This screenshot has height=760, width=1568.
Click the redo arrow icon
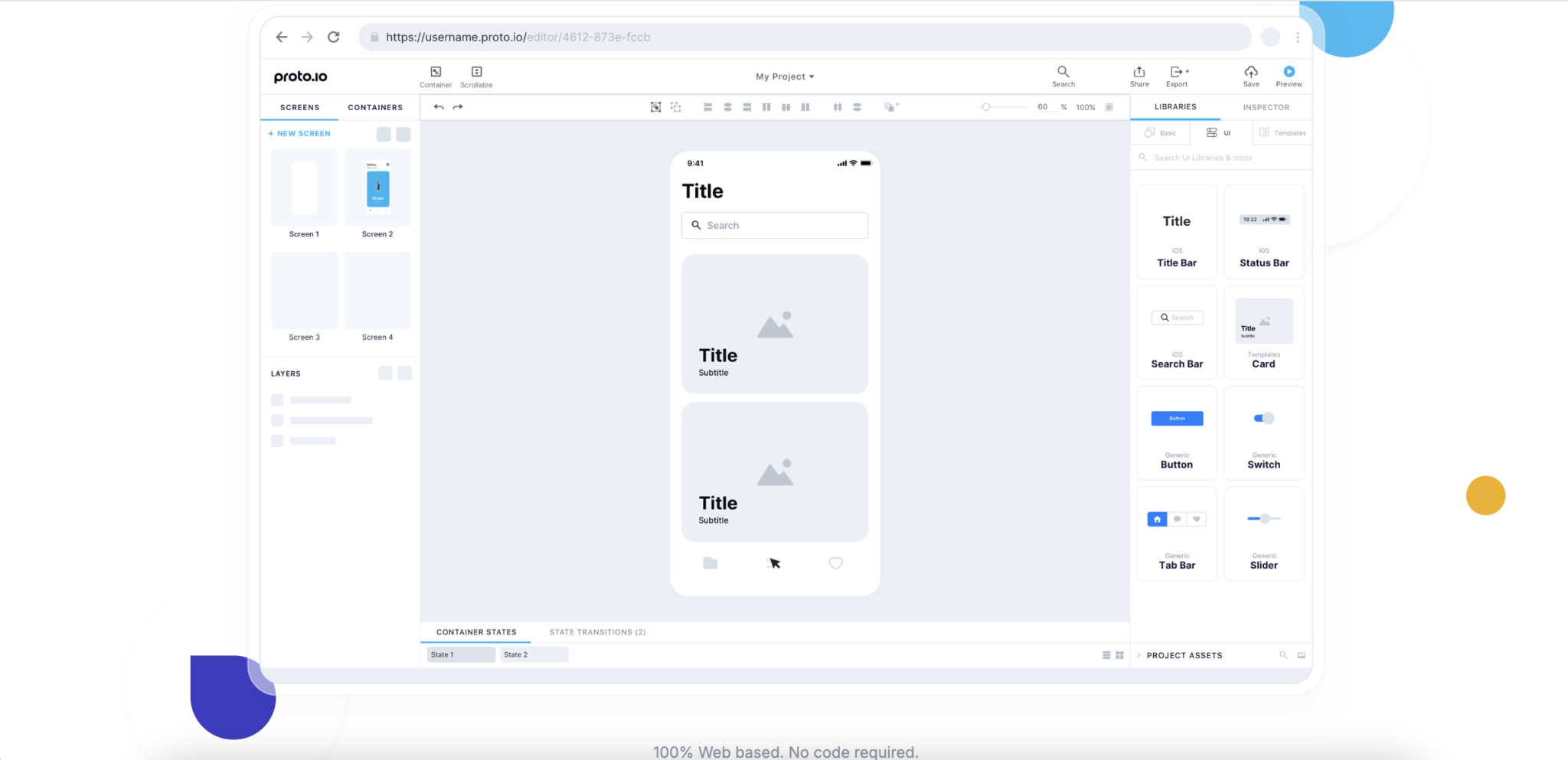(458, 107)
